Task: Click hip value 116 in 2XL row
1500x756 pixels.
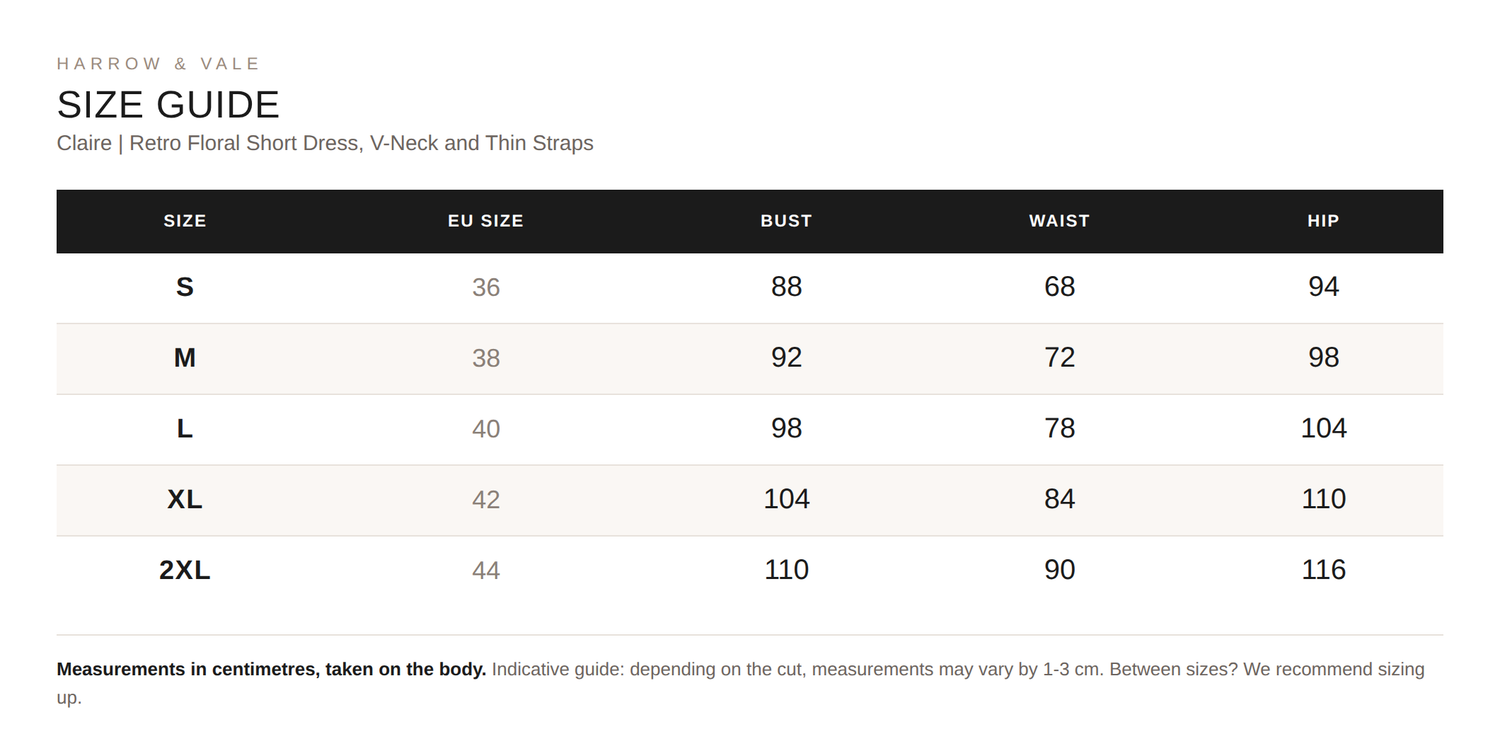Action: [x=1323, y=570]
